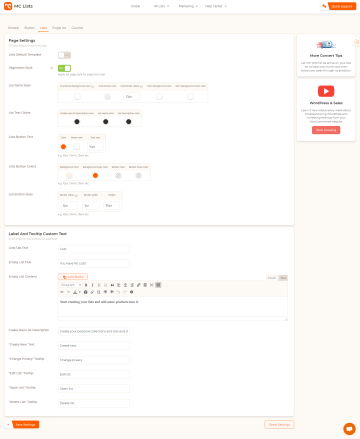The image size is (360, 439).
Task: Pick thumbnail background color swatch
Action: (x=77, y=96)
